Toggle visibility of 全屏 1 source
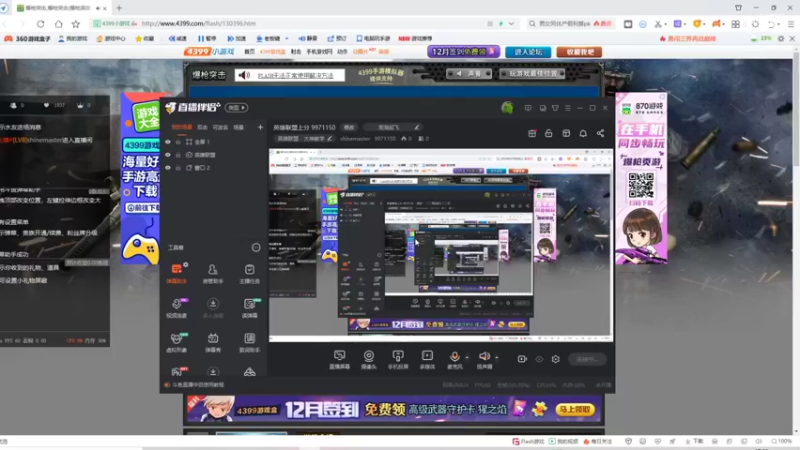The width and height of the screenshot is (800, 450). [x=168, y=142]
